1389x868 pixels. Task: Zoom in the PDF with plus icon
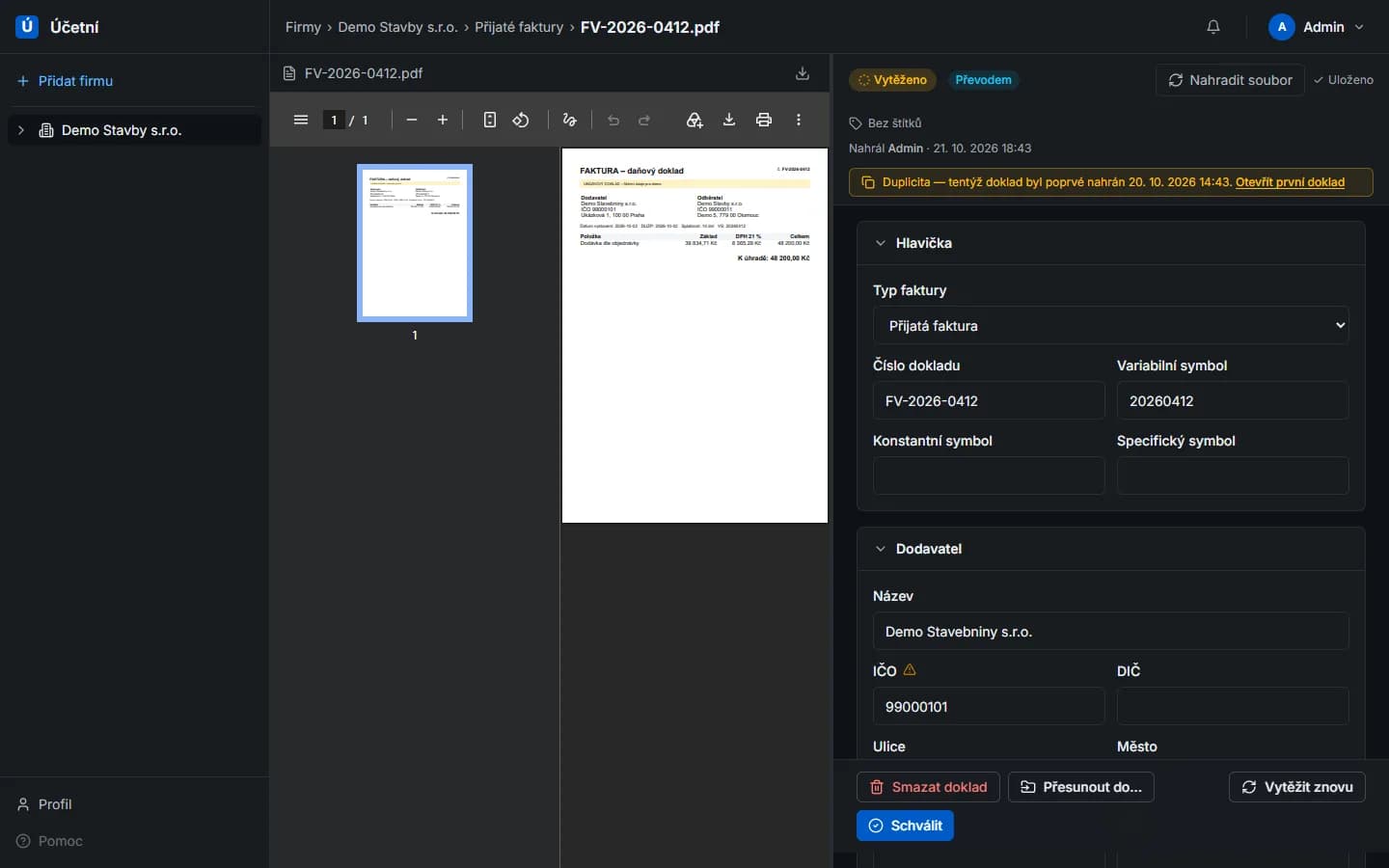(x=443, y=120)
